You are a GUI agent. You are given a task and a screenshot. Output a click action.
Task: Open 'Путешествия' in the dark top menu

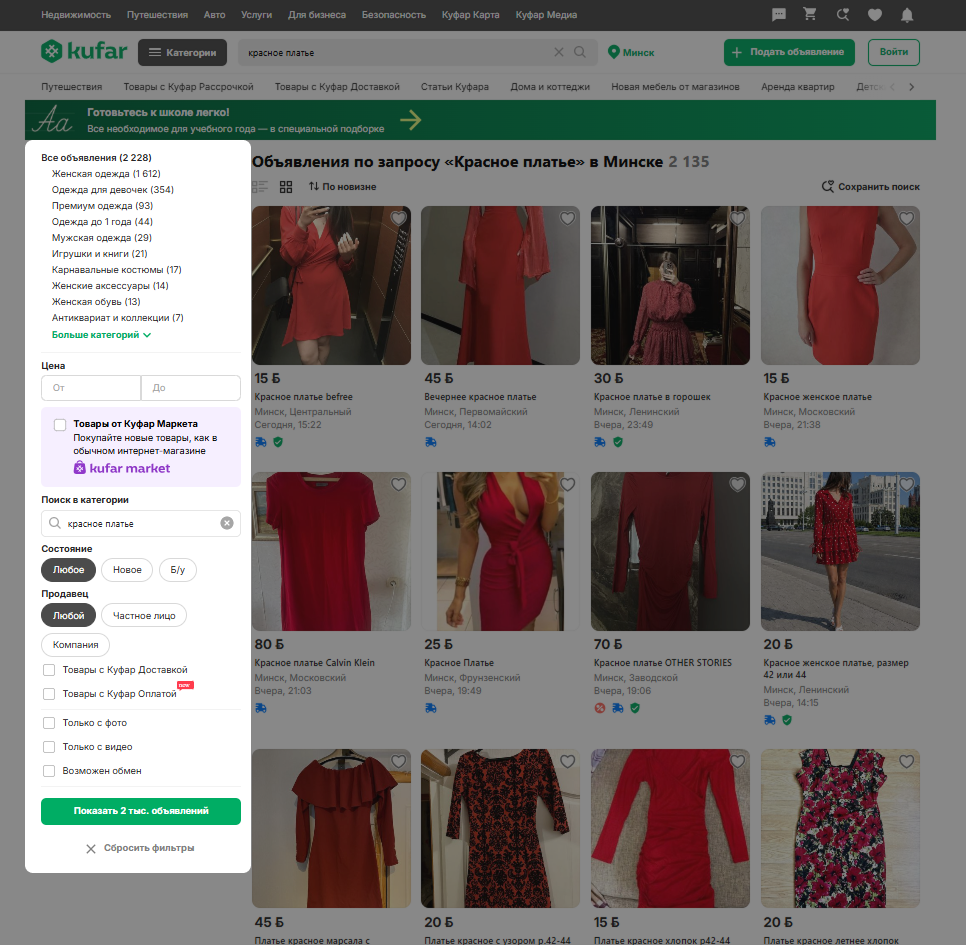pos(157,15)
